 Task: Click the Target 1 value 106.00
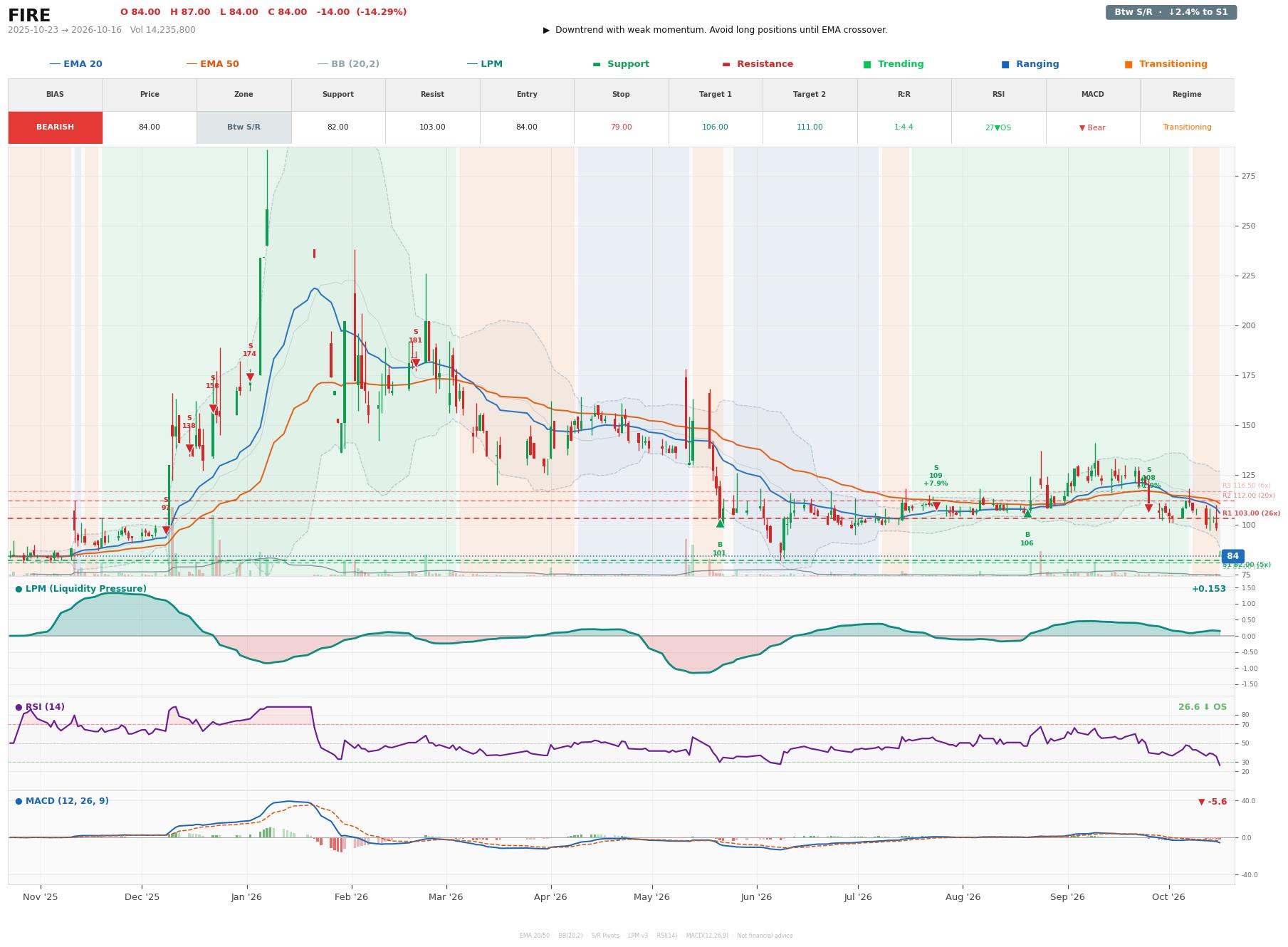click(715, 127)
